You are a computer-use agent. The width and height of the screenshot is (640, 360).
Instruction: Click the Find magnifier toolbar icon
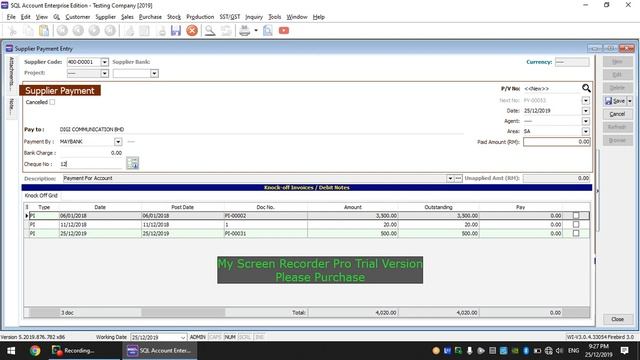point(210,31)
